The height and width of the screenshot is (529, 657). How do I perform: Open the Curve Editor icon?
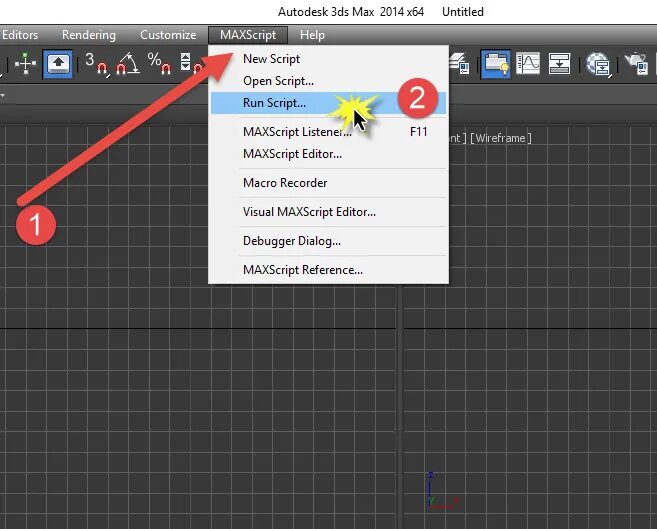[528, 64]
